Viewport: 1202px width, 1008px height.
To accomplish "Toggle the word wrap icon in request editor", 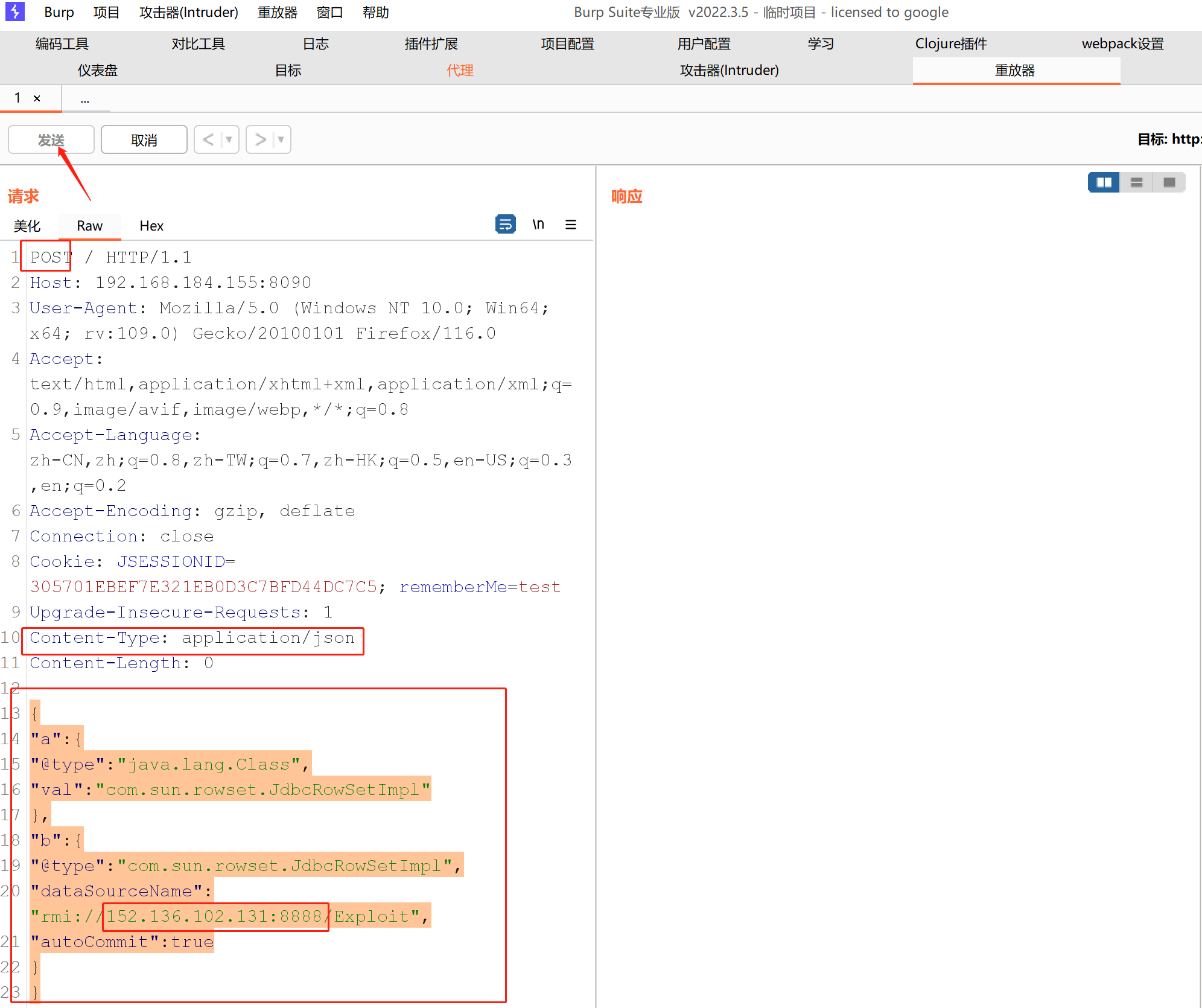I will [x=505, y=225].
